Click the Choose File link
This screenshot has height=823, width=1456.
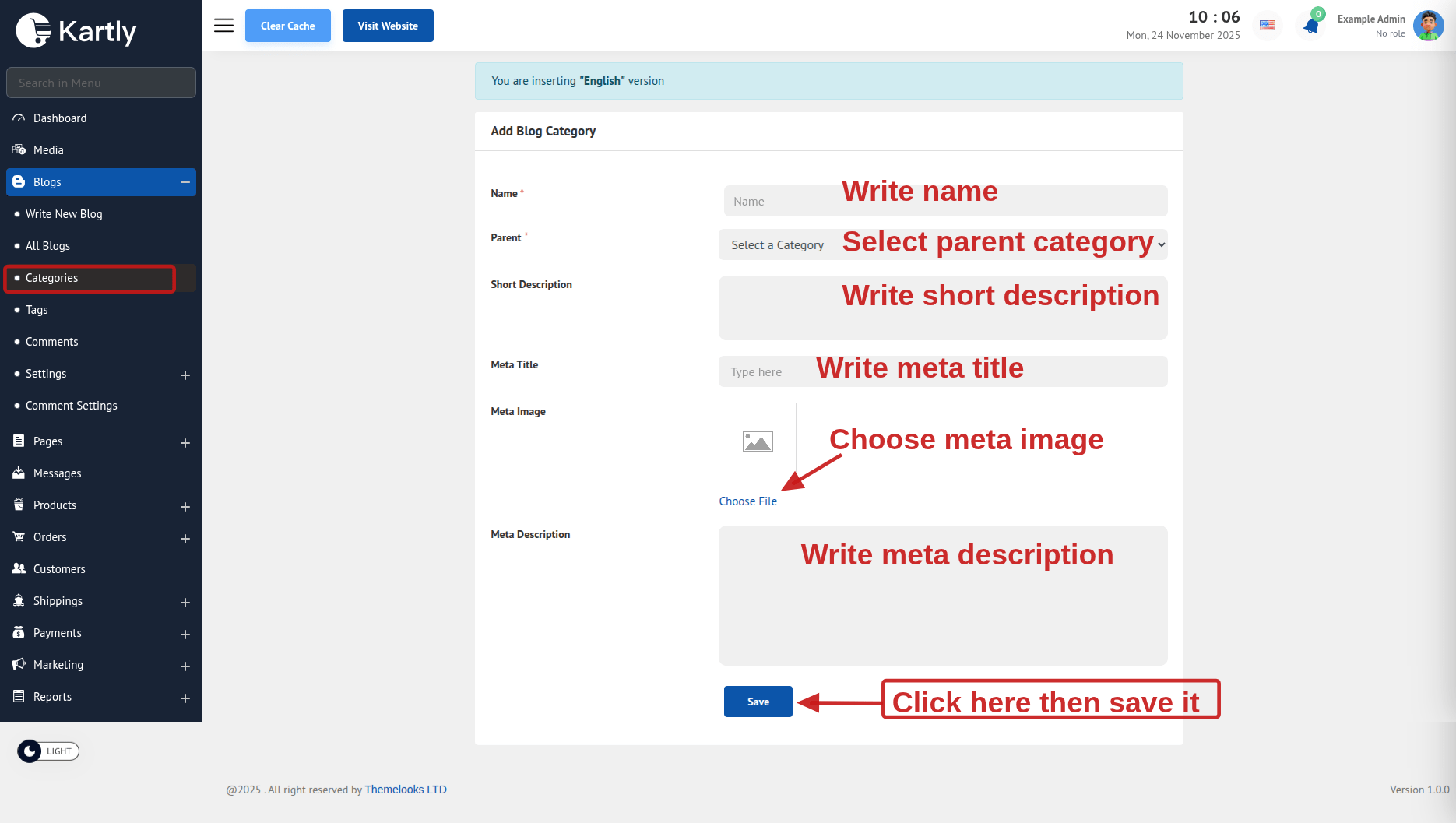click(747, 501)
